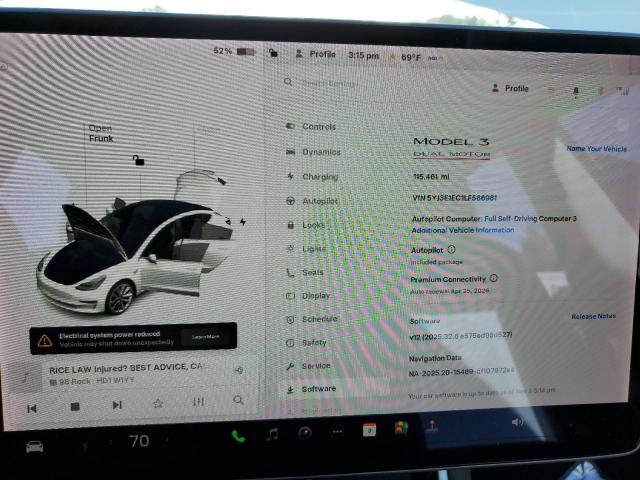Favorite the current station with star
This screenshot has width=640, height=480.
[x=158, y=403]
